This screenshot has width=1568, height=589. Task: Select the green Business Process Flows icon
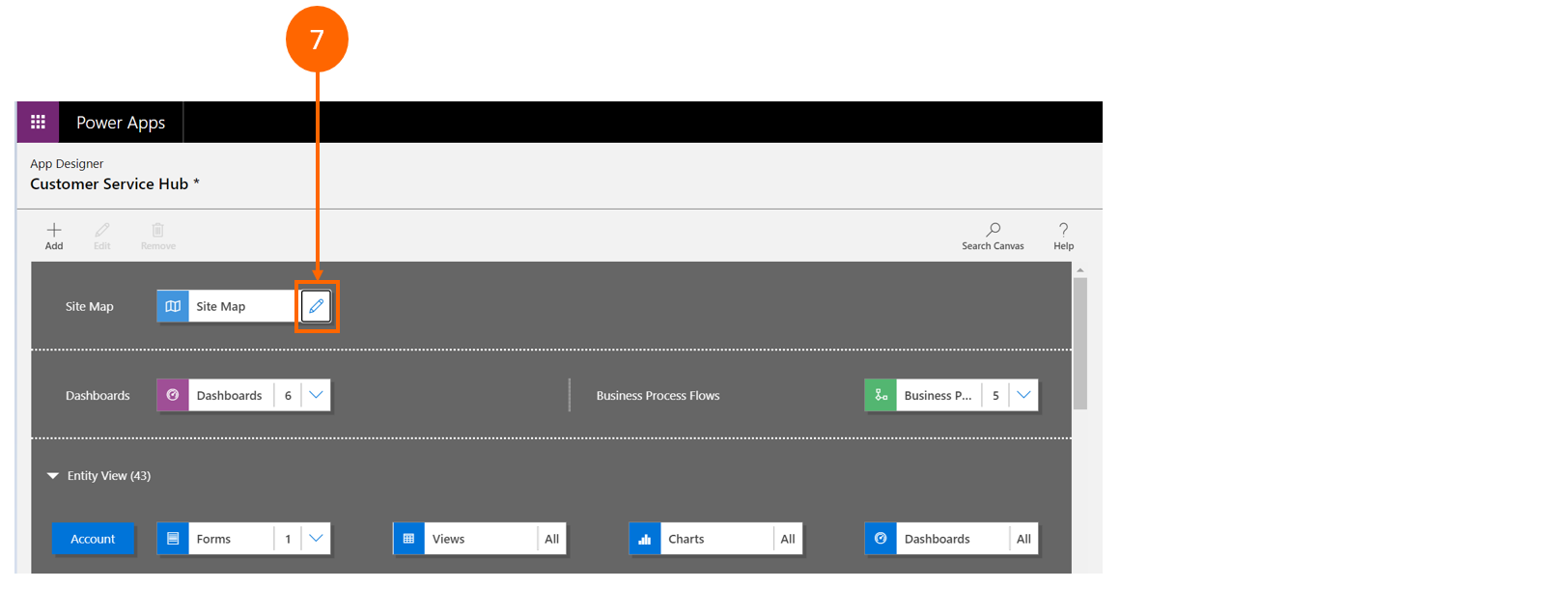tap(881, 395)
